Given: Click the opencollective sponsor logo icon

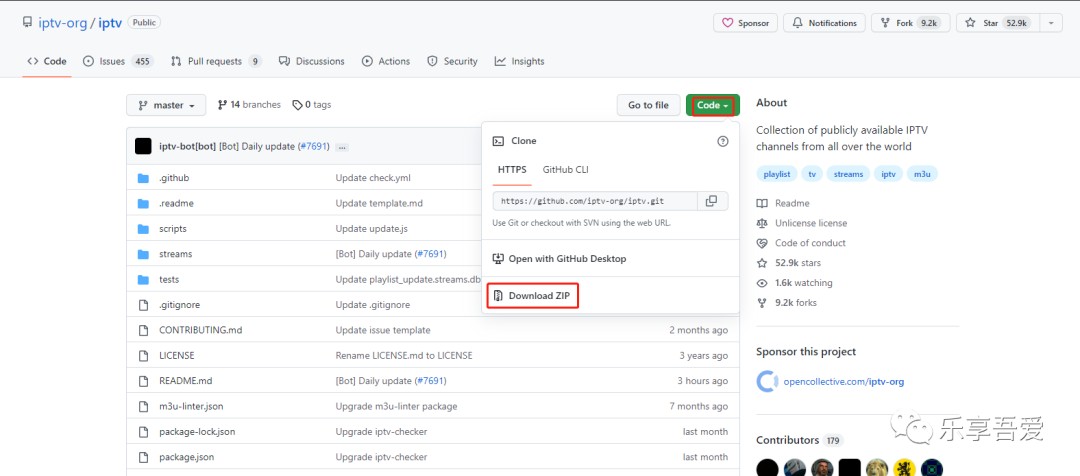Looking at the screenshot, I should pos(767,382).
